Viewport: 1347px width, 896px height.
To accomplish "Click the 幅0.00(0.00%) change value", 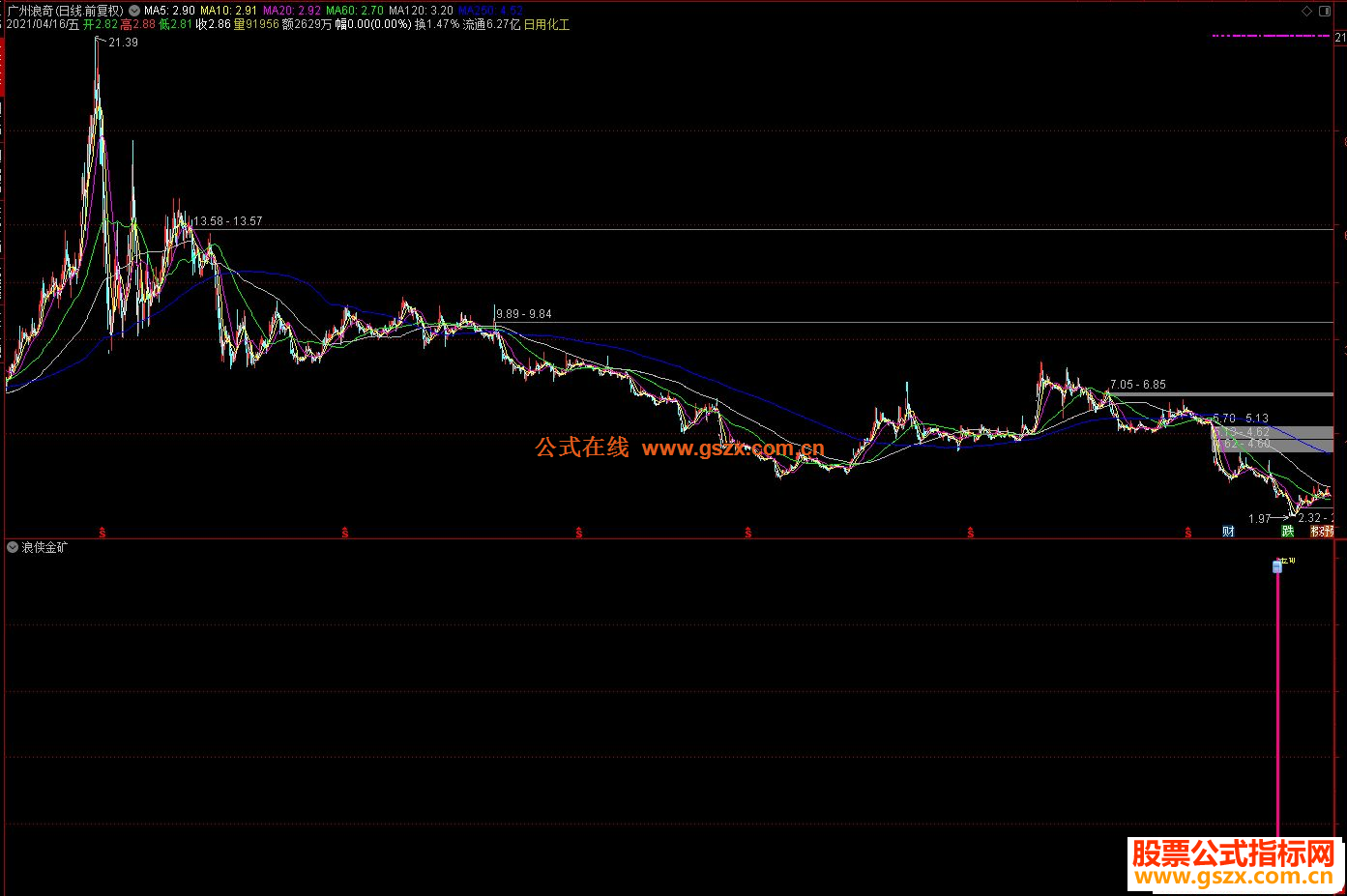I will point(373,25).
